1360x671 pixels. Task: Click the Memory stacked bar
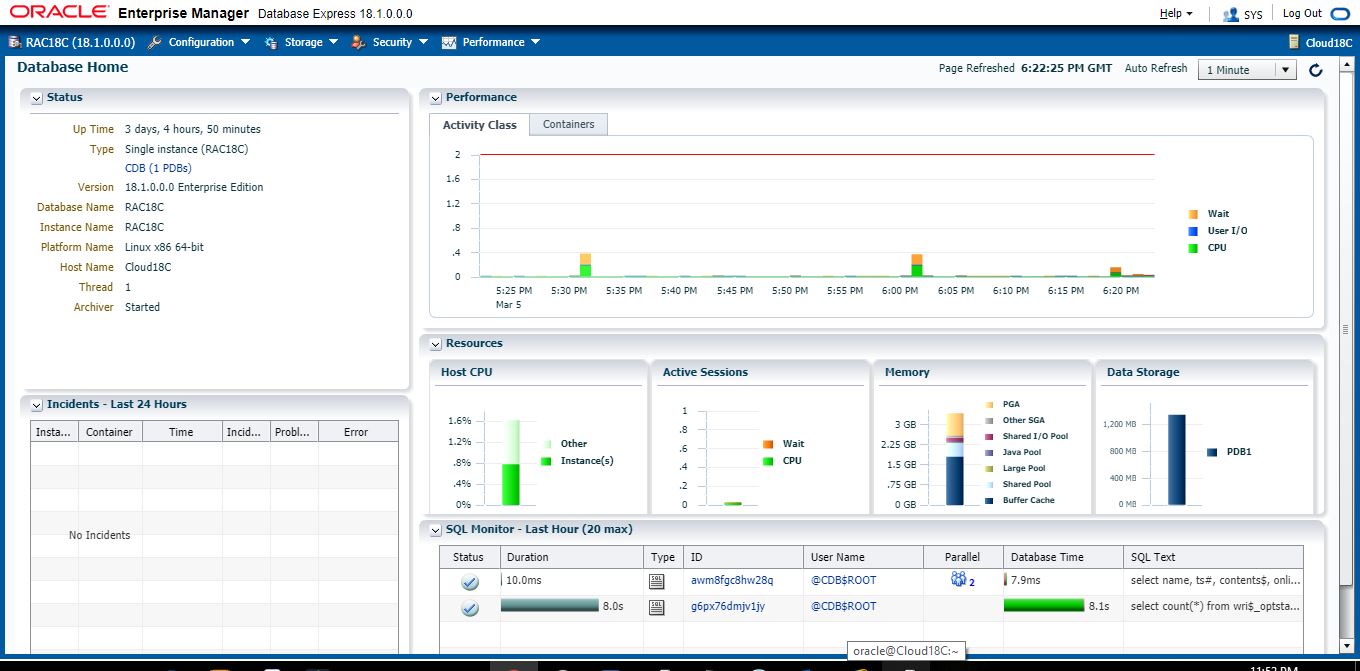coord(955,459)
